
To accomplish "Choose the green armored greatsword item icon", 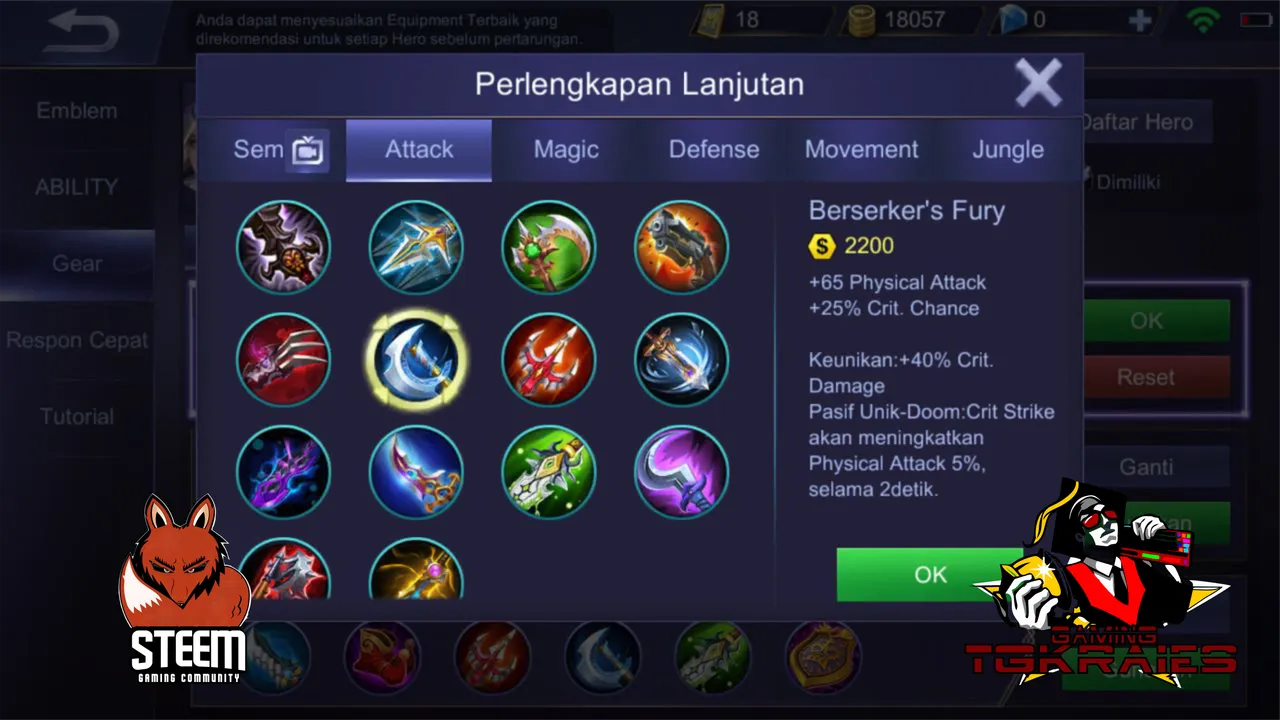I will click(549, 472).
